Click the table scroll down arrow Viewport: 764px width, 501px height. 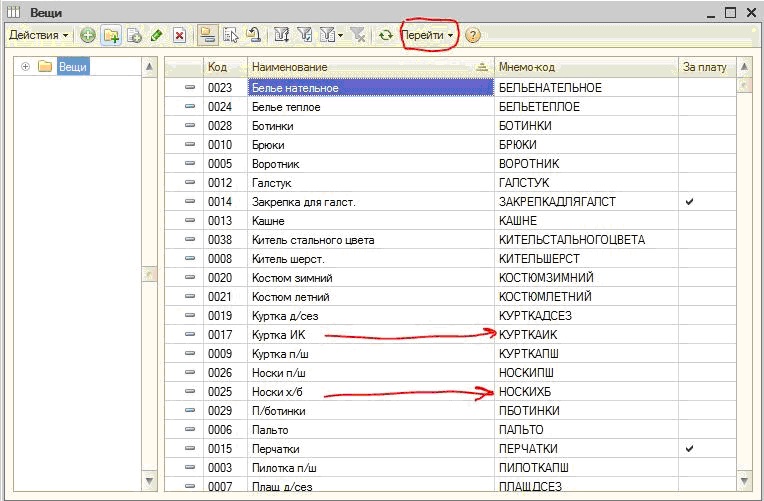tap(744, 481)
